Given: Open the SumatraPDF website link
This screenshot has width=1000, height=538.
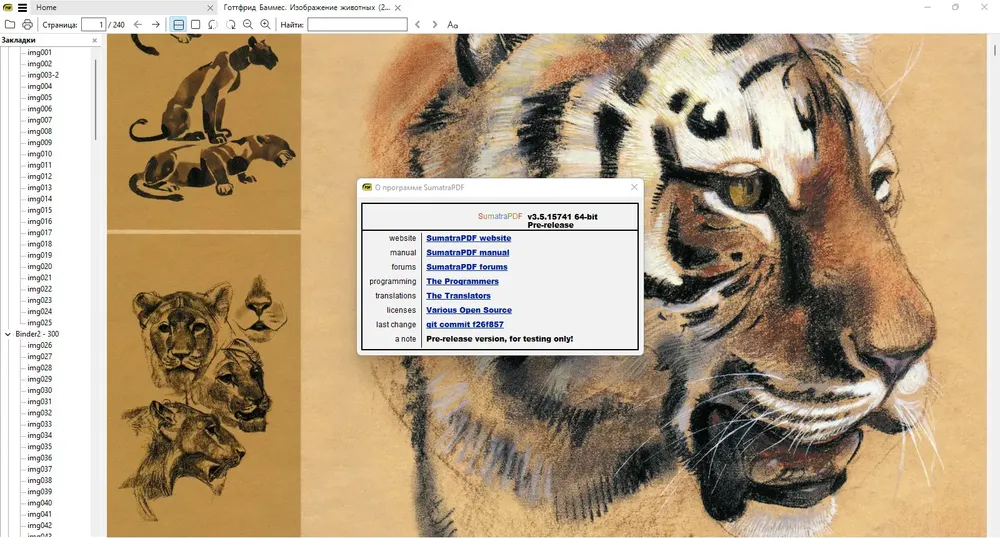Looking at the screenshot, I should point(468,238).
